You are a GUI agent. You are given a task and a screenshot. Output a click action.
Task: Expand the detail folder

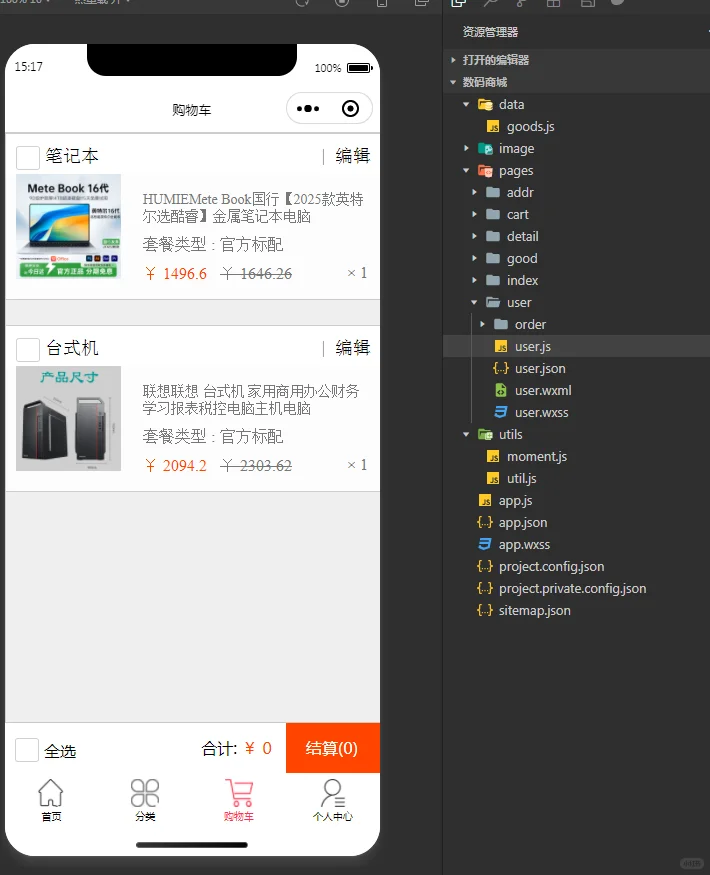point(474,236)
